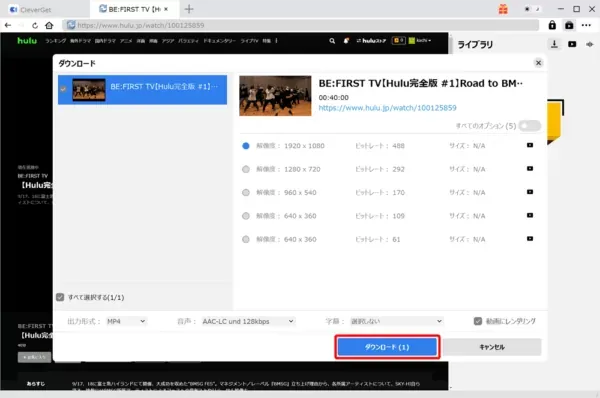
Task: Click video icon on the 1280 x 720 row
Action: [x=530, y=168]
